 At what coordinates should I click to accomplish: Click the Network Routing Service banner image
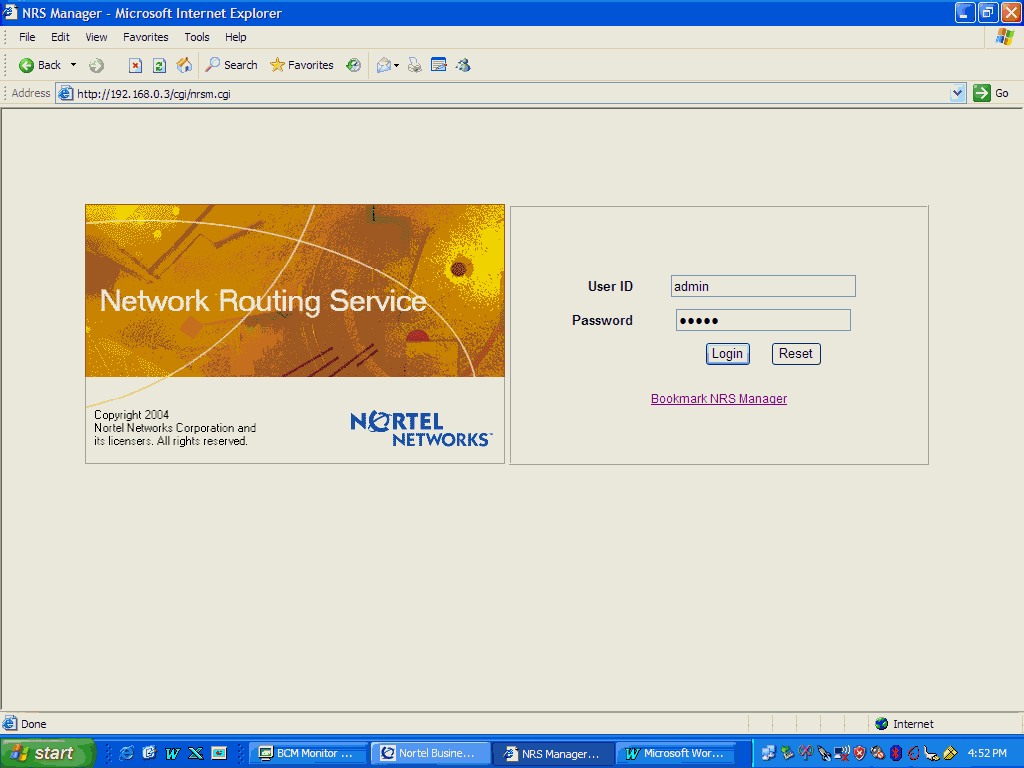pyautogui.click(x=295, y=291)
